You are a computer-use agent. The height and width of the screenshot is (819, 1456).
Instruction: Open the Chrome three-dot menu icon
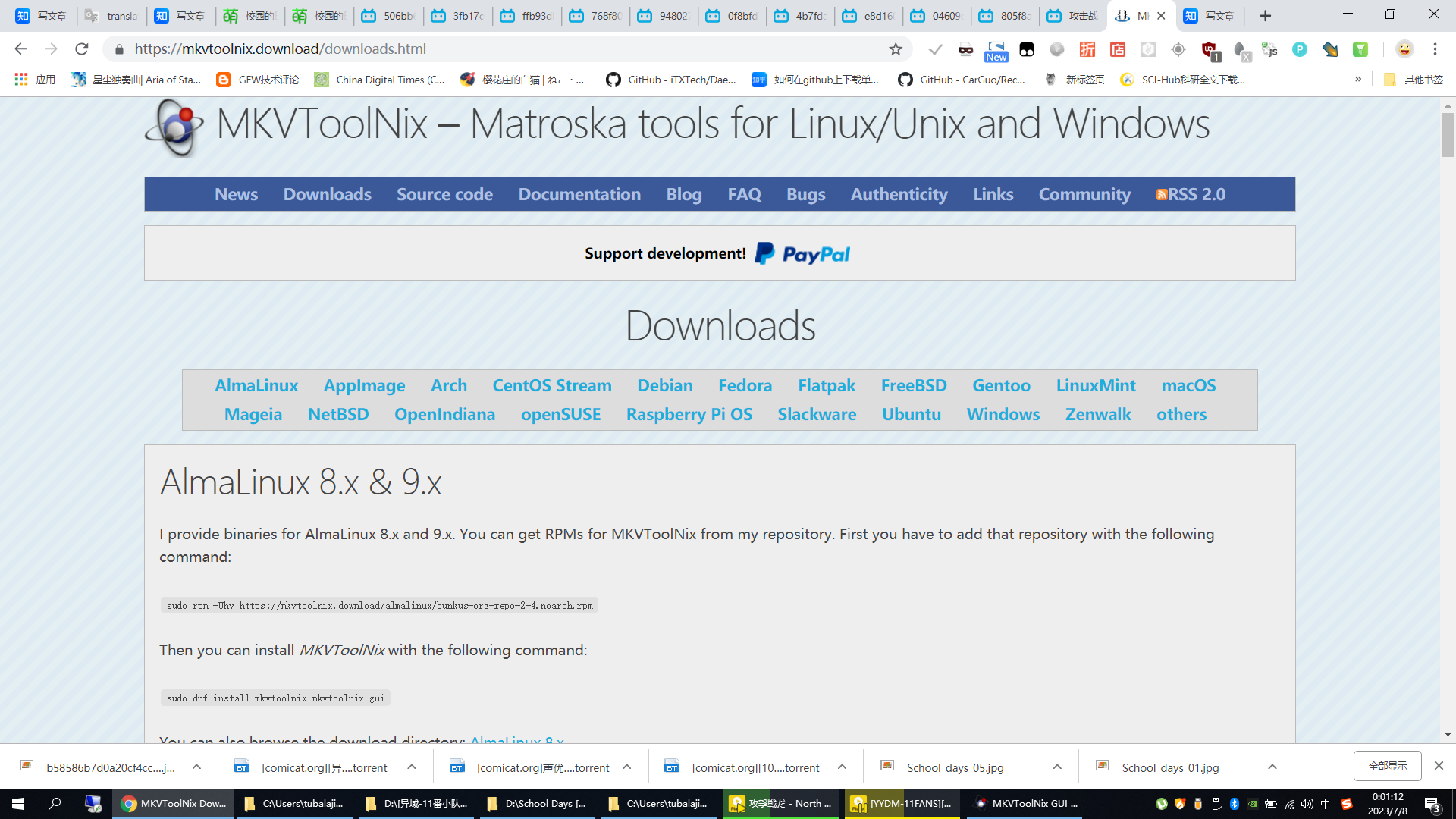coord(1435,49)
